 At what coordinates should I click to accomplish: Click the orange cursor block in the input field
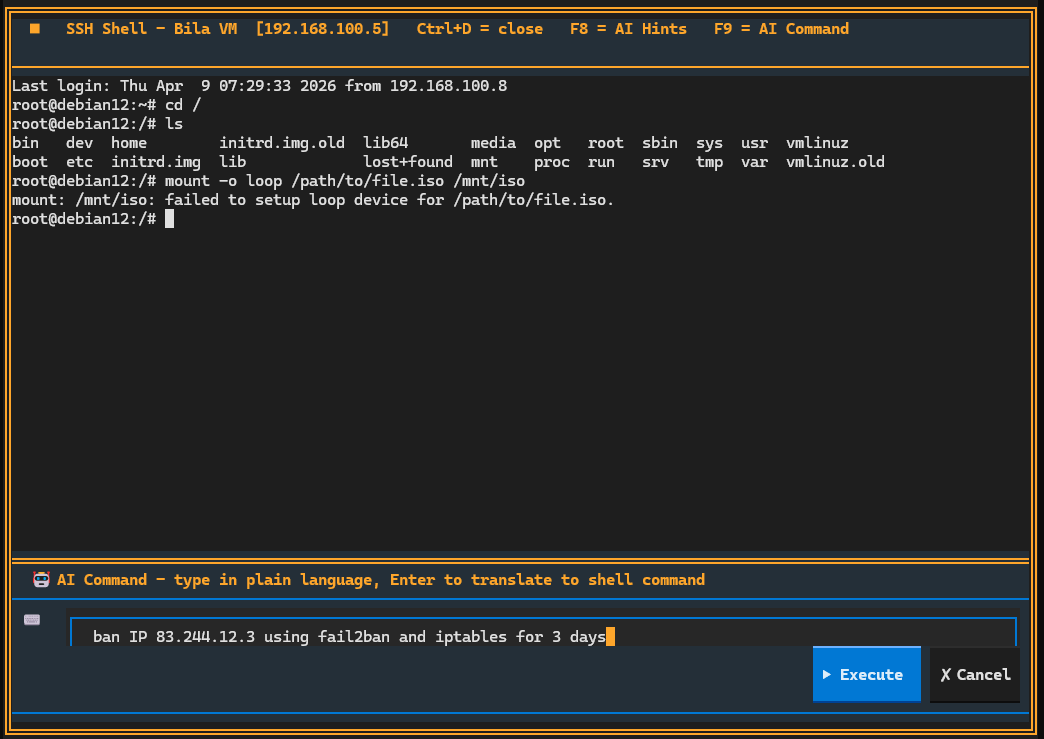609,636
